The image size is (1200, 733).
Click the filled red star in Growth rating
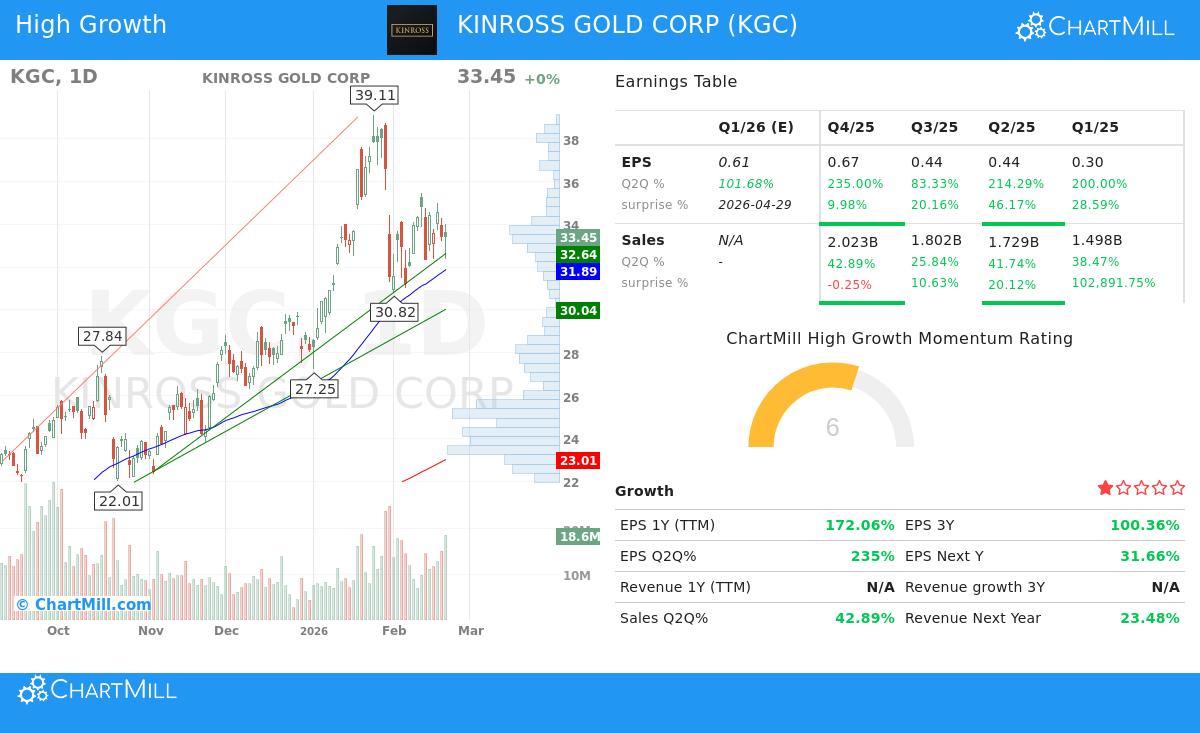coord(1105,488)
